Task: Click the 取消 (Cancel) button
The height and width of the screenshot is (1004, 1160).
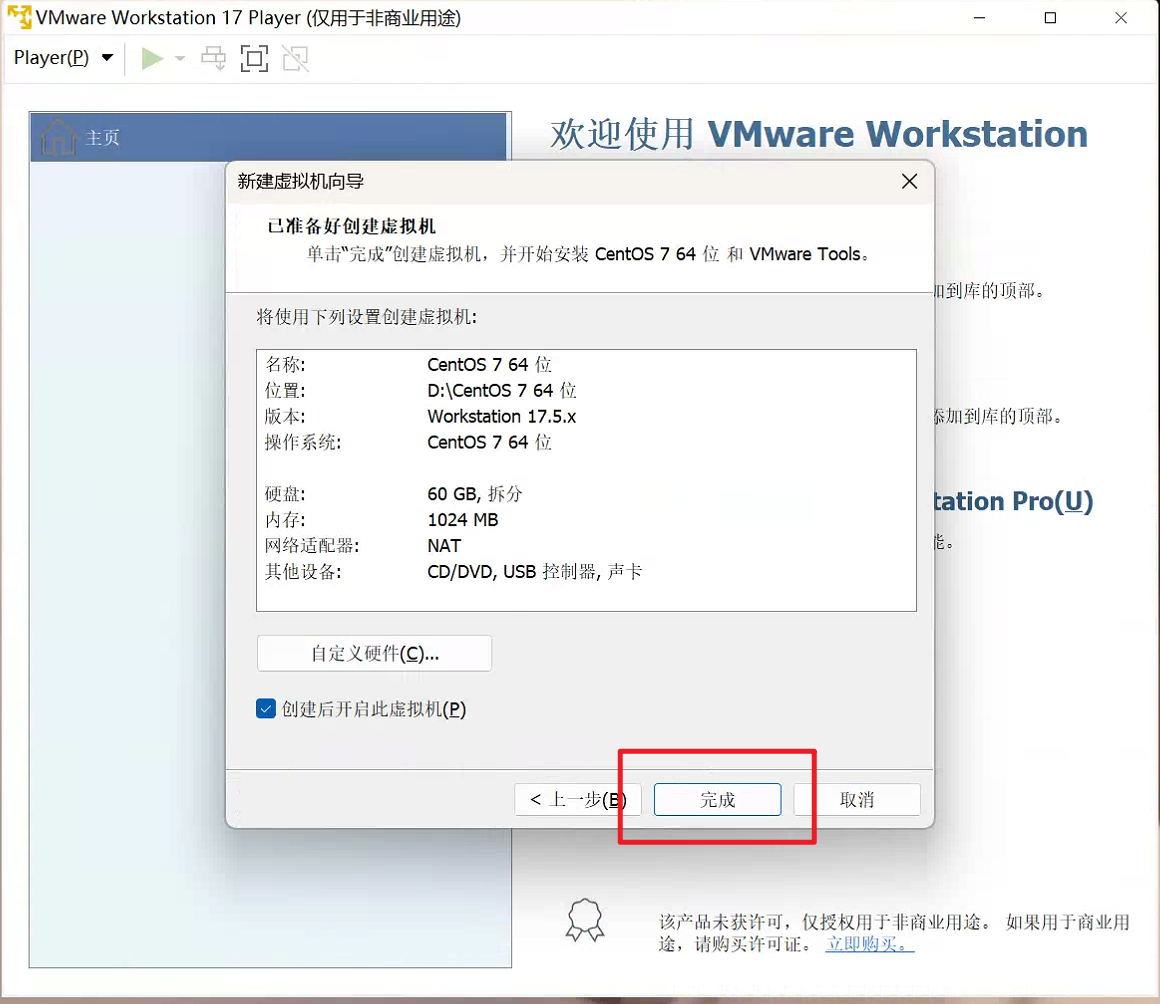Action: coord(857,800)
